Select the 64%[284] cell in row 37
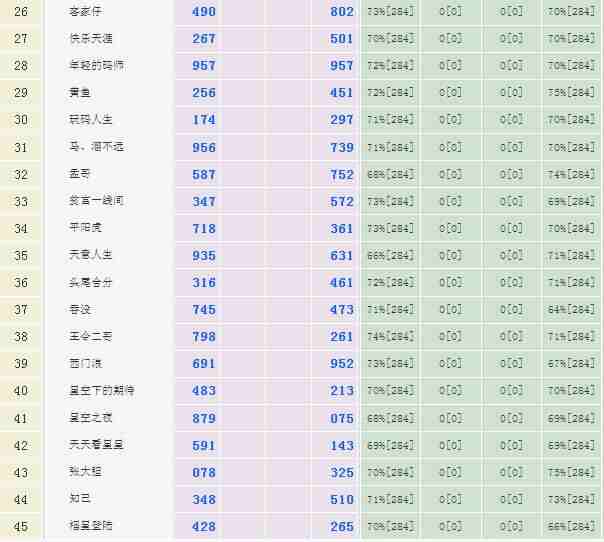Image resolution: width=604 pixels, height=542 pixels. [x=572, y=309]
